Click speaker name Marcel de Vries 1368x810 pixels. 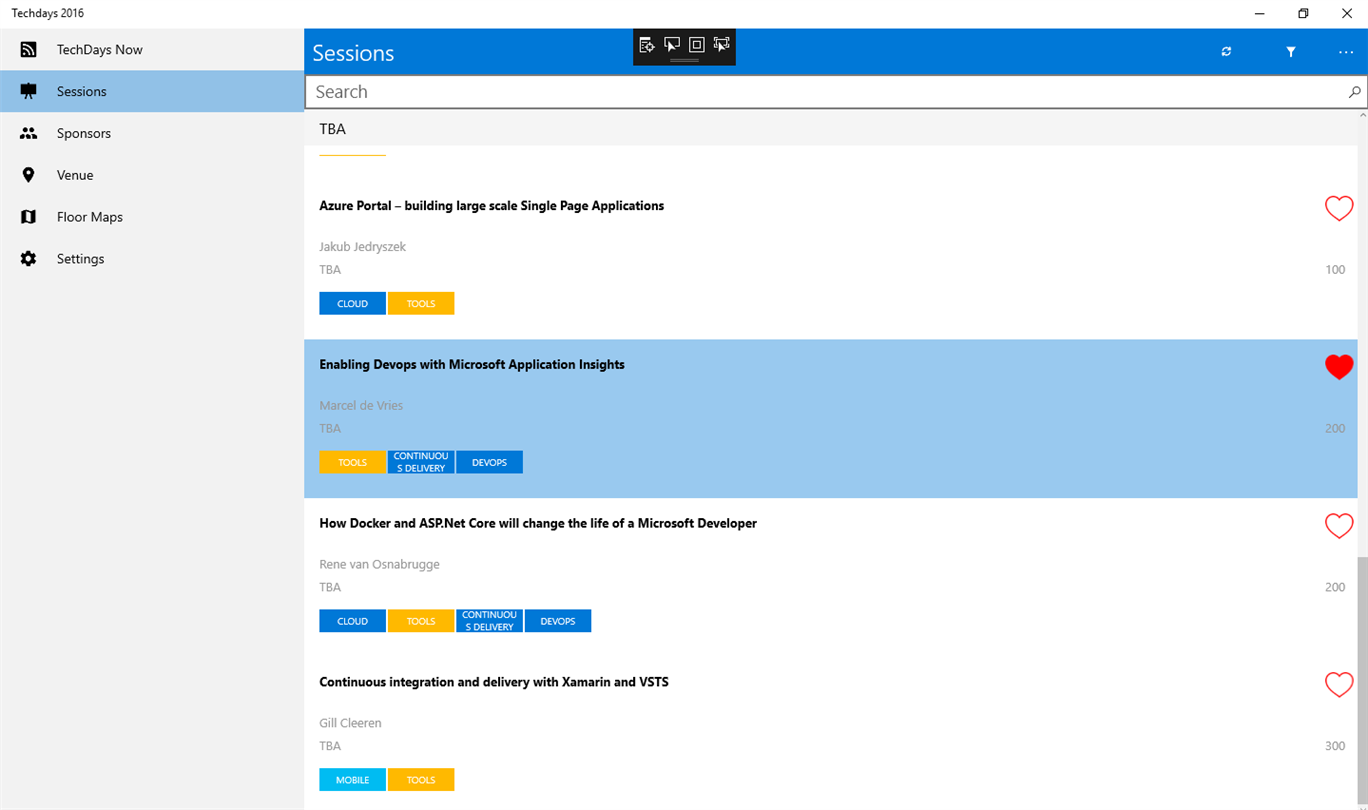(361, 406)
